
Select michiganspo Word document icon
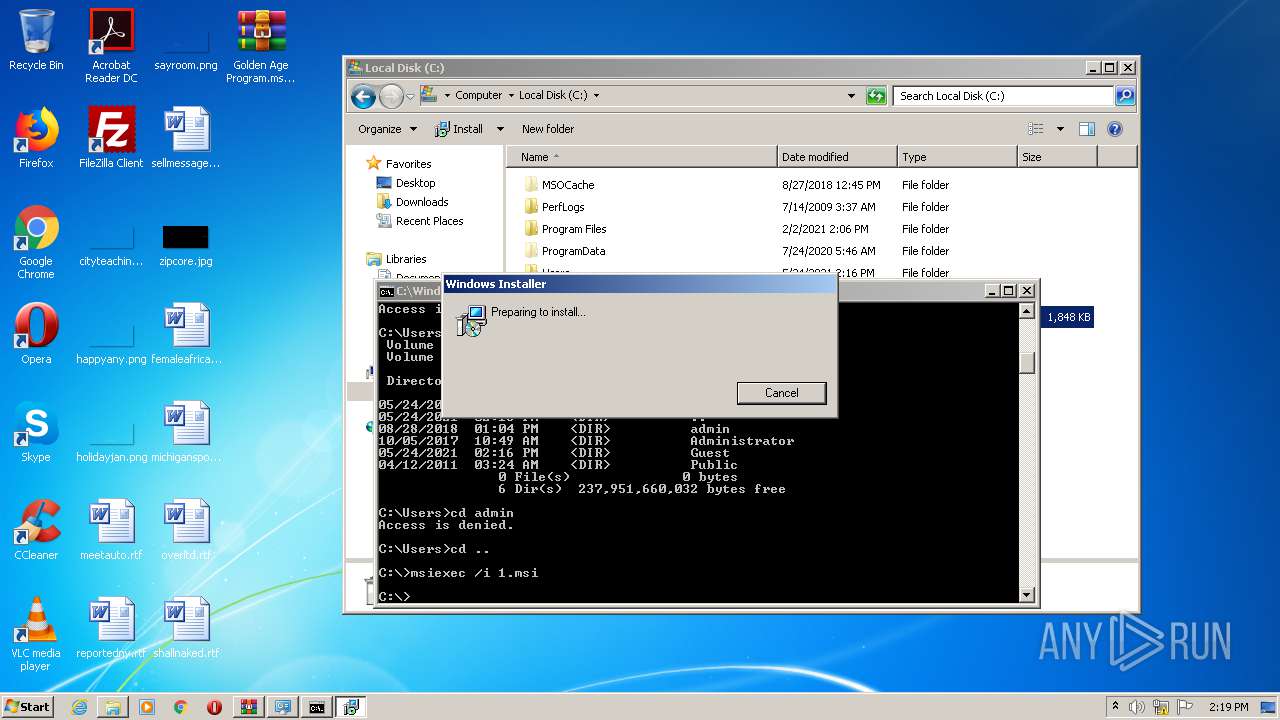pyautogui.click(x=186, y=432)
